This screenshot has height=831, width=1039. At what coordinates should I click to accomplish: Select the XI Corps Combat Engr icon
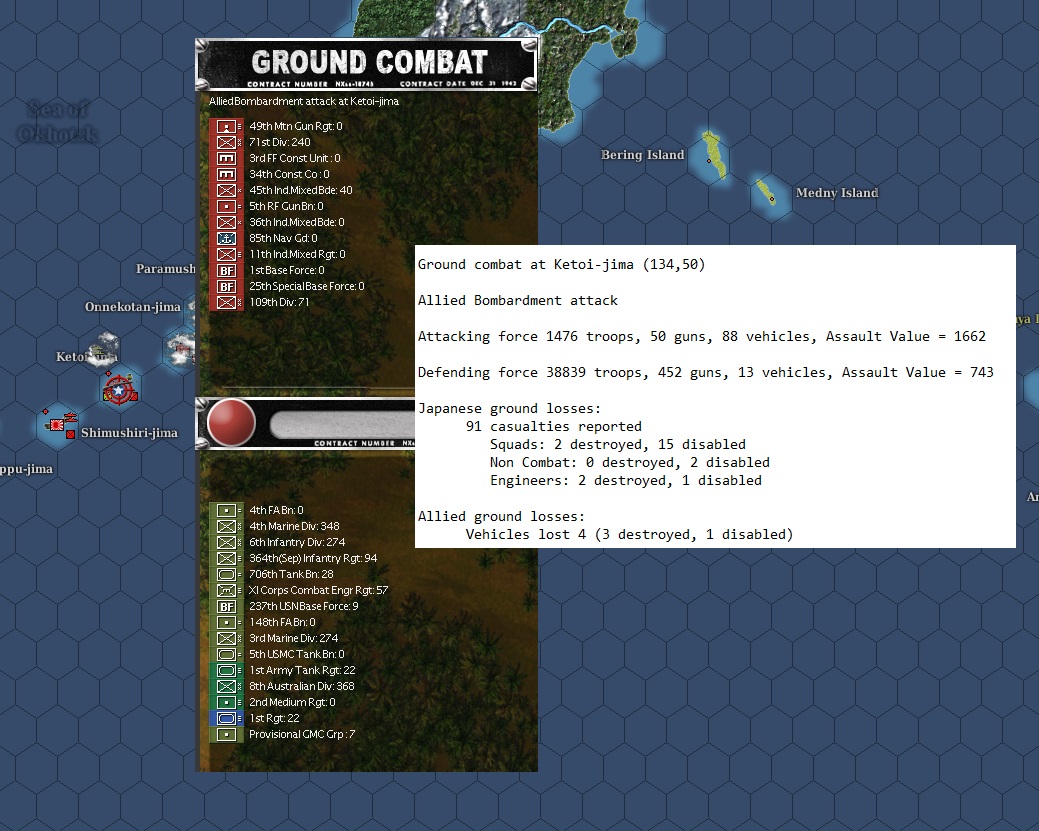(227, 590)
